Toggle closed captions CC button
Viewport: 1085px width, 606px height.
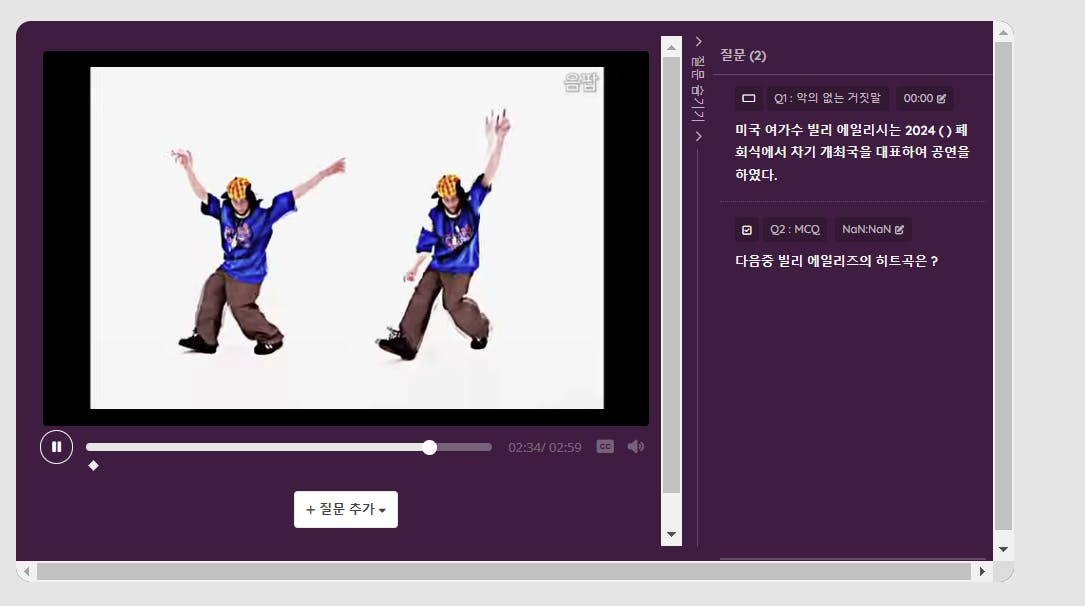click(x=605, y=447)
